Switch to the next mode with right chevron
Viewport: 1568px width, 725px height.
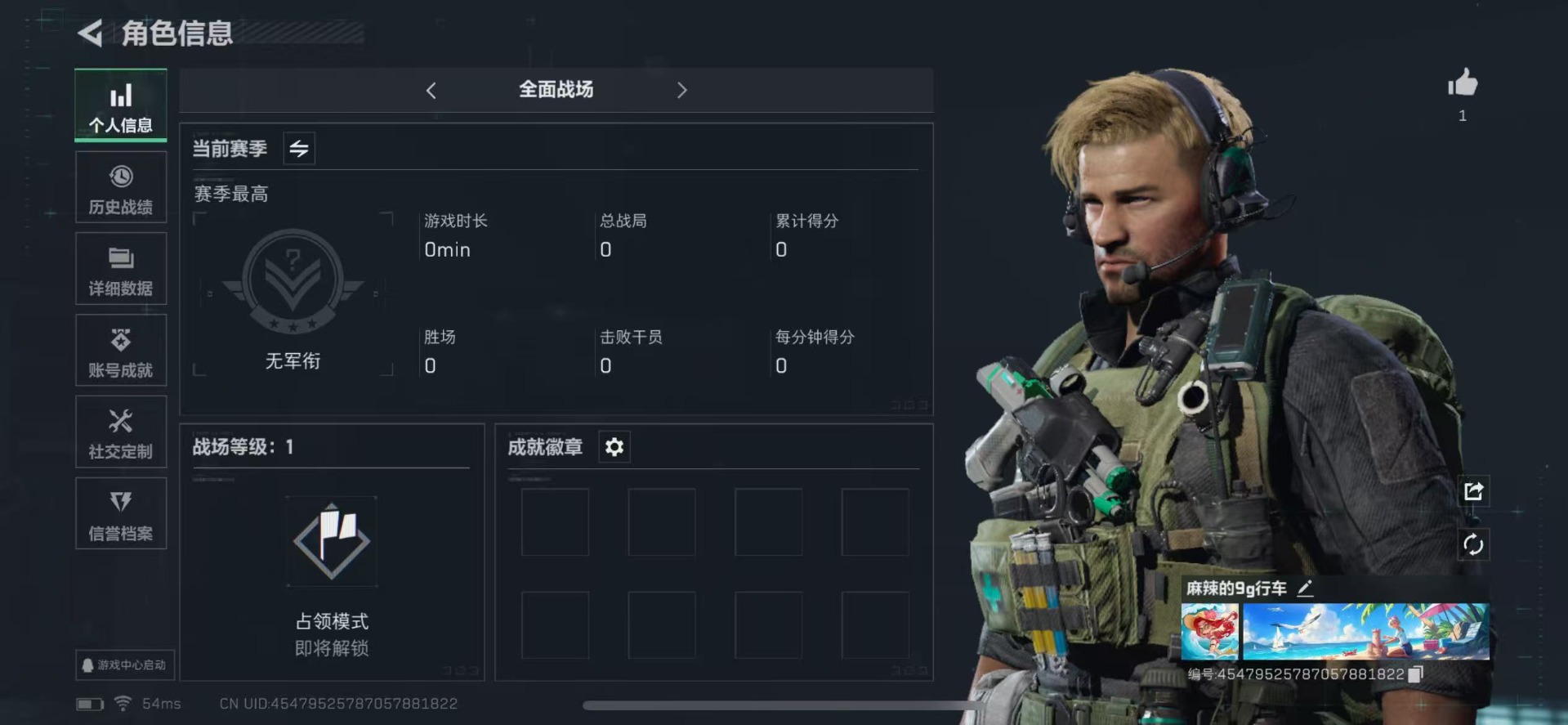(681, 91)
